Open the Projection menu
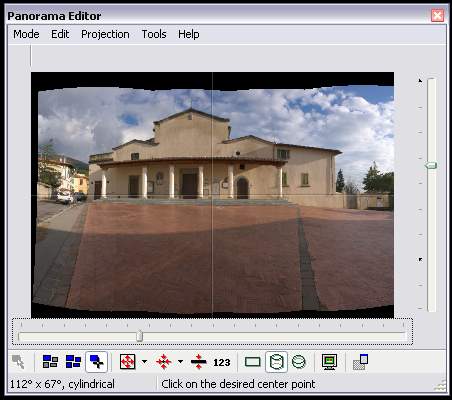This screenshot has height=400, width=452. (105, 34)
